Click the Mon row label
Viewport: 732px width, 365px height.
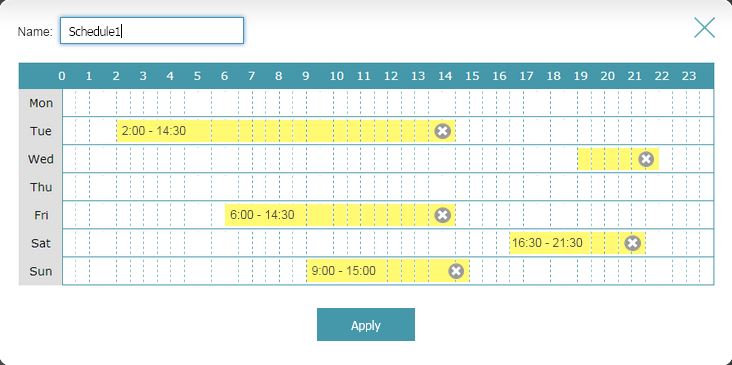pyautogui.click(x=41, y=103)
